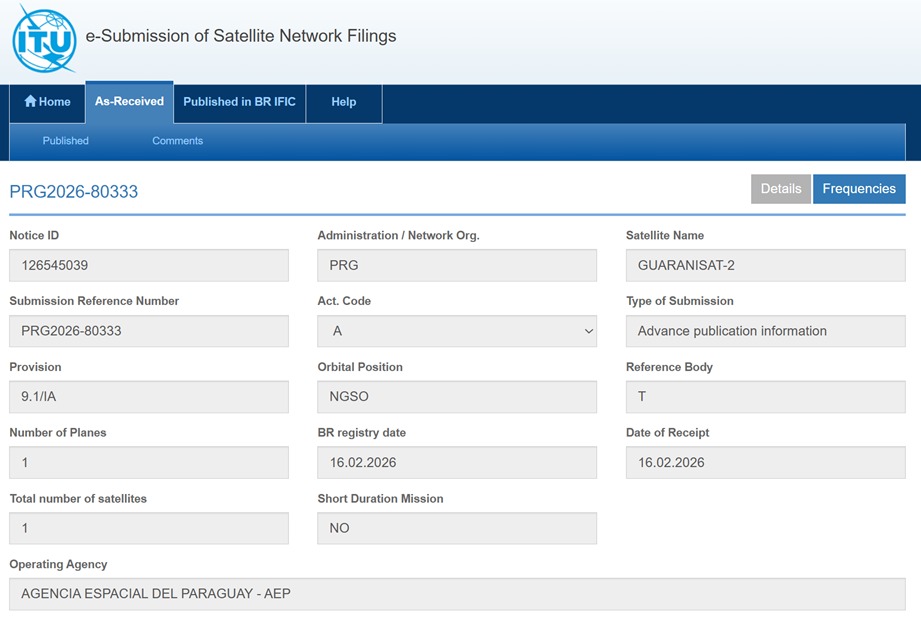
Task: Select the Submission Reference Number field
Action: coord(149,331)
